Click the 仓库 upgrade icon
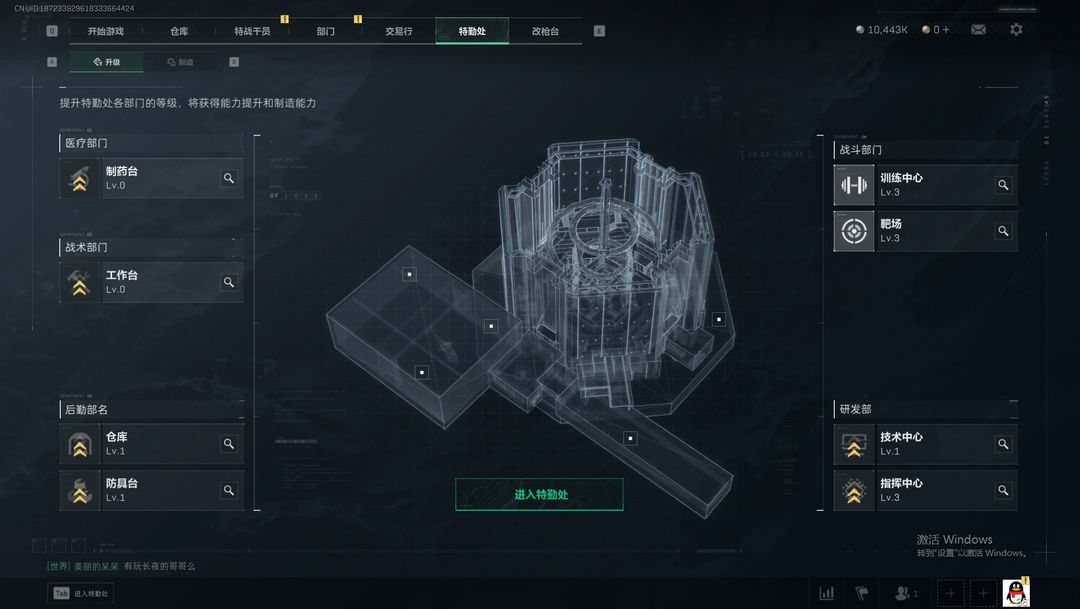This screenshot has height=609, width=1080. coord(80,444)
